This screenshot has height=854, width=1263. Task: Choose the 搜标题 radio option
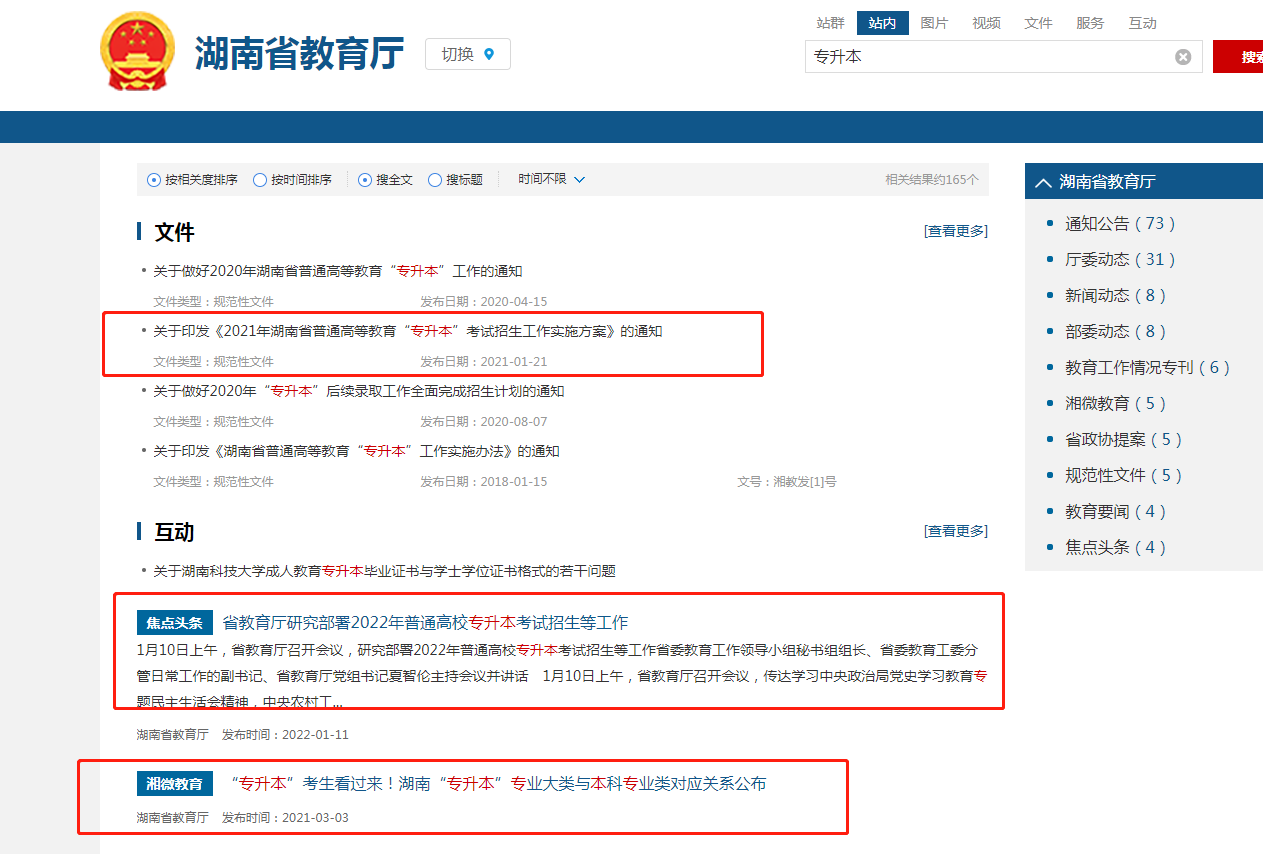click(435, 180)
